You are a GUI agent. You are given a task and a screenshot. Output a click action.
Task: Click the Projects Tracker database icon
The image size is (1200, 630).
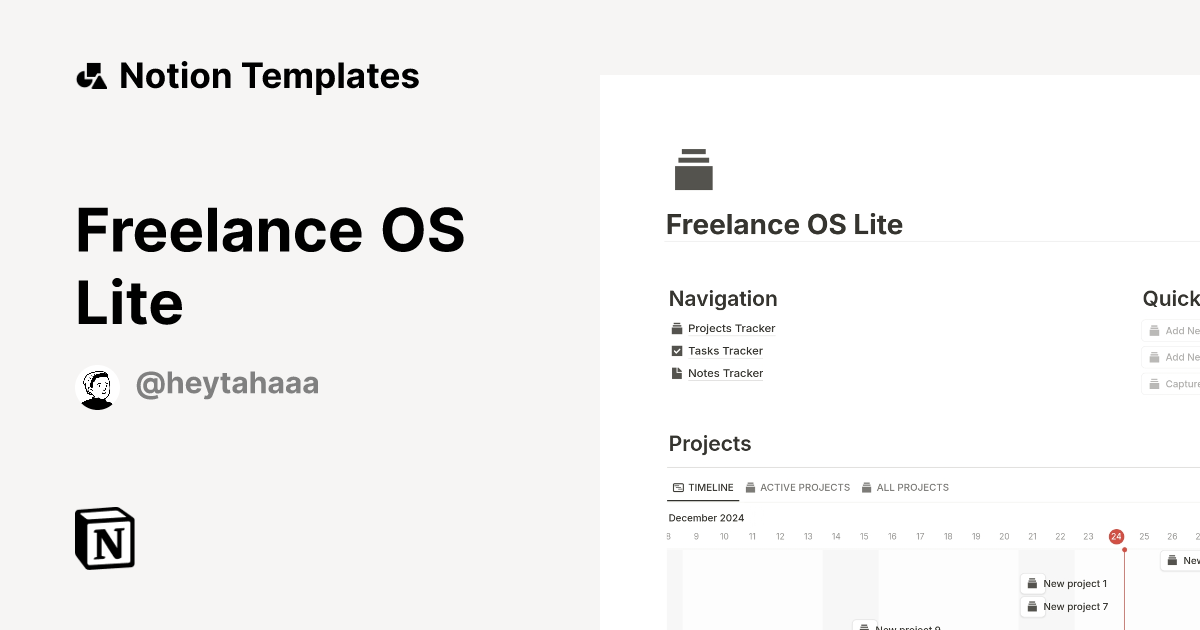click(x=677, y=328)
